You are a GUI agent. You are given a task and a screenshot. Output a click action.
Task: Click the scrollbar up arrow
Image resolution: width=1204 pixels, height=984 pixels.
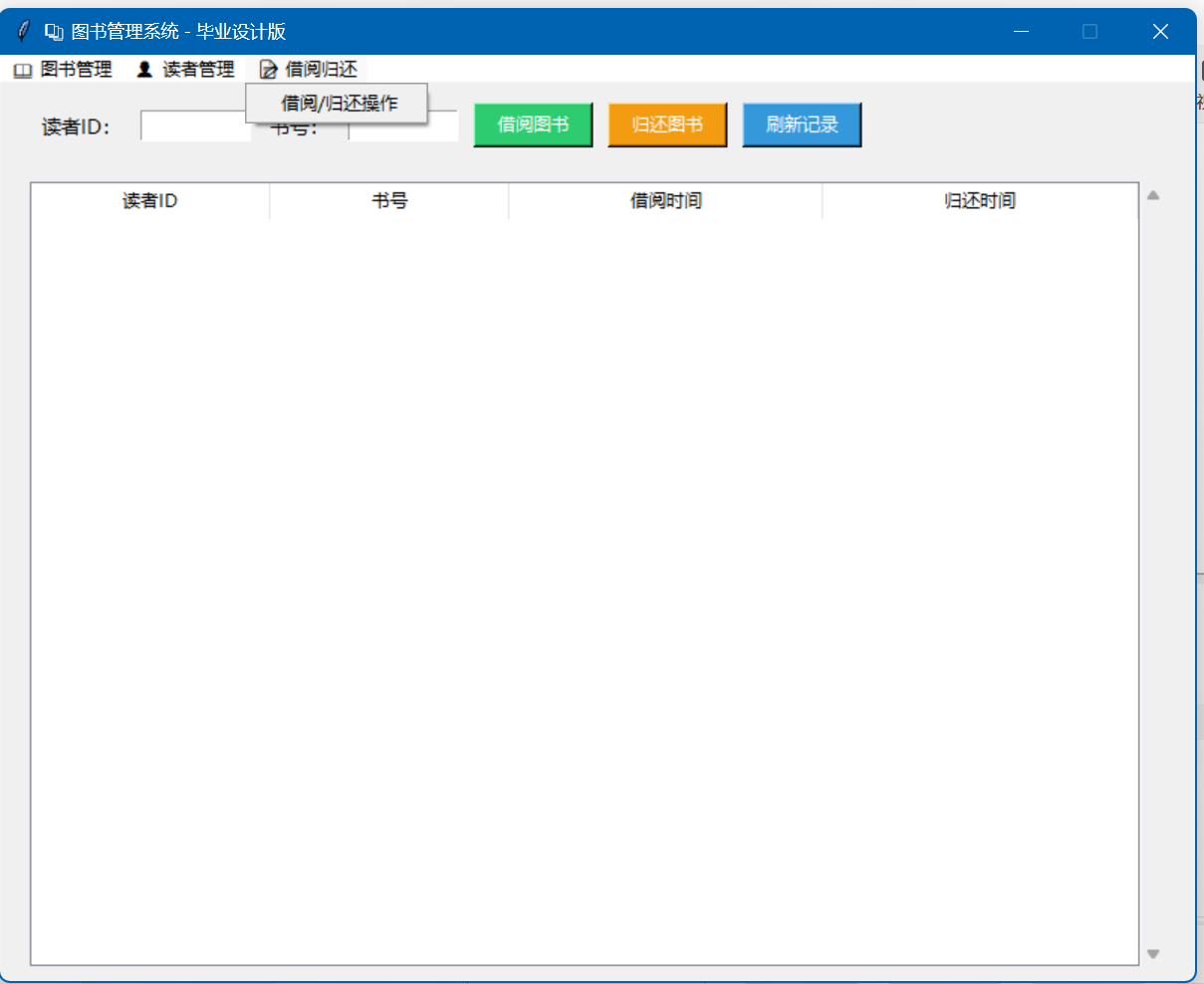pos(1153,195)
